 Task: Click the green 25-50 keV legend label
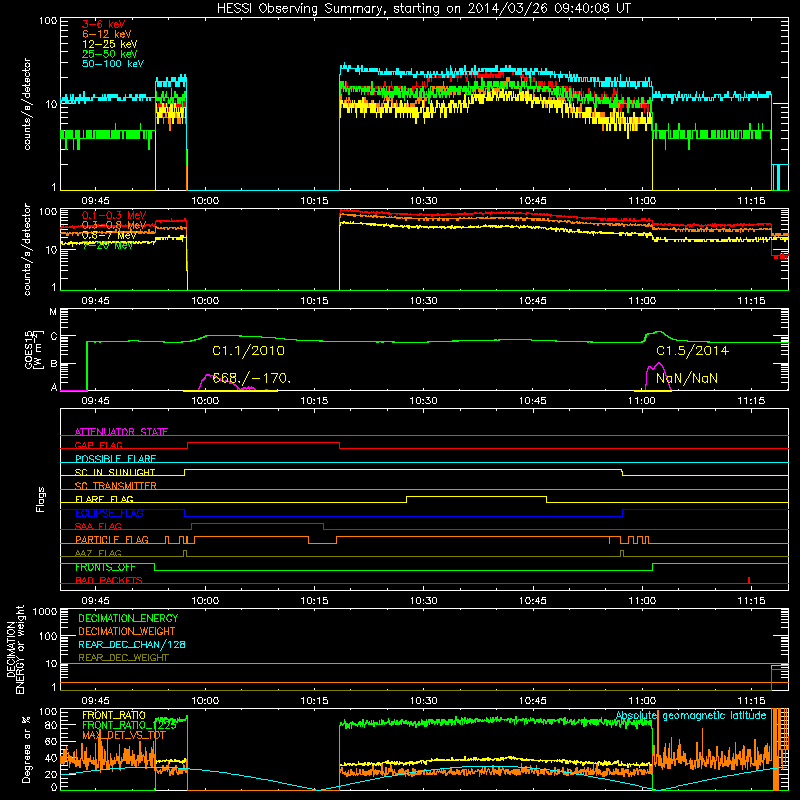[x=110, y=54]
